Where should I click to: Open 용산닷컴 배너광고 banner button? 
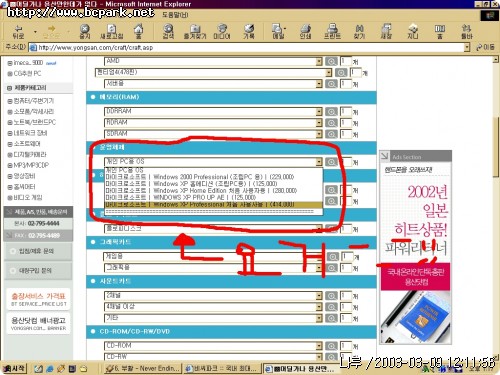pyautogui.click(x=38, y=323)
